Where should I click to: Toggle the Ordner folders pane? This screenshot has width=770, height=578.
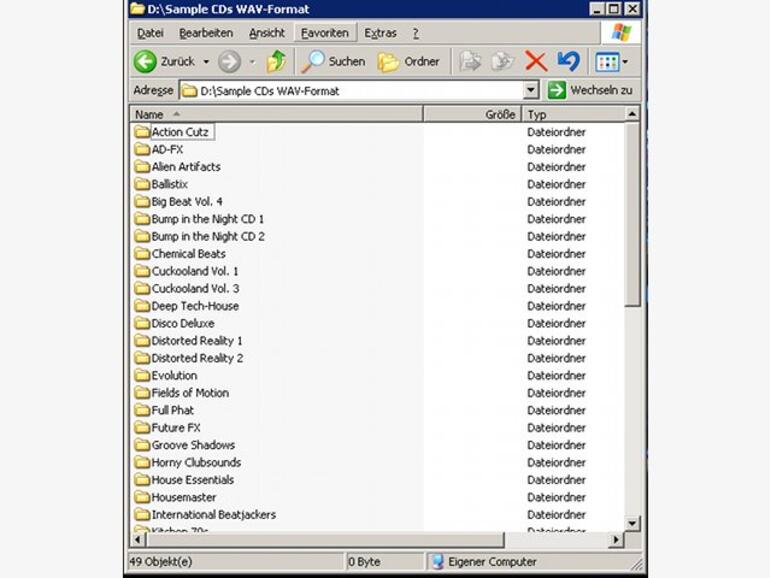(x=409, y=62)
